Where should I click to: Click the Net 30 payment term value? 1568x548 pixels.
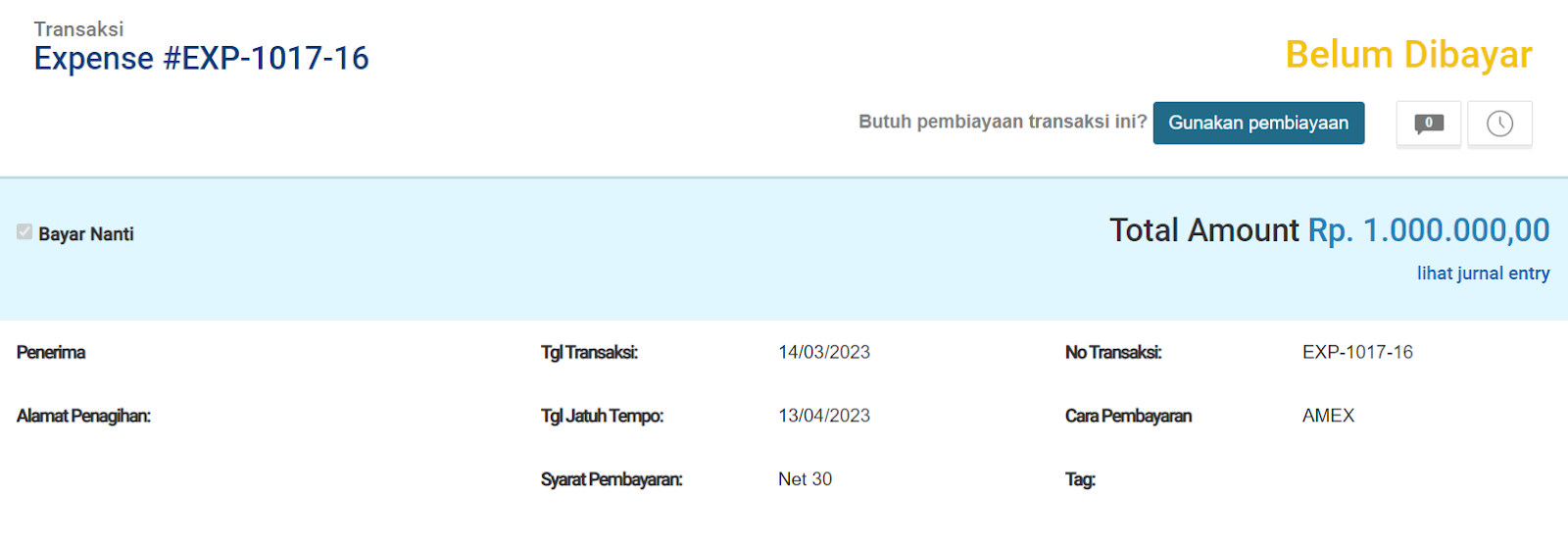pyautogui.click(x=805, y=479)
